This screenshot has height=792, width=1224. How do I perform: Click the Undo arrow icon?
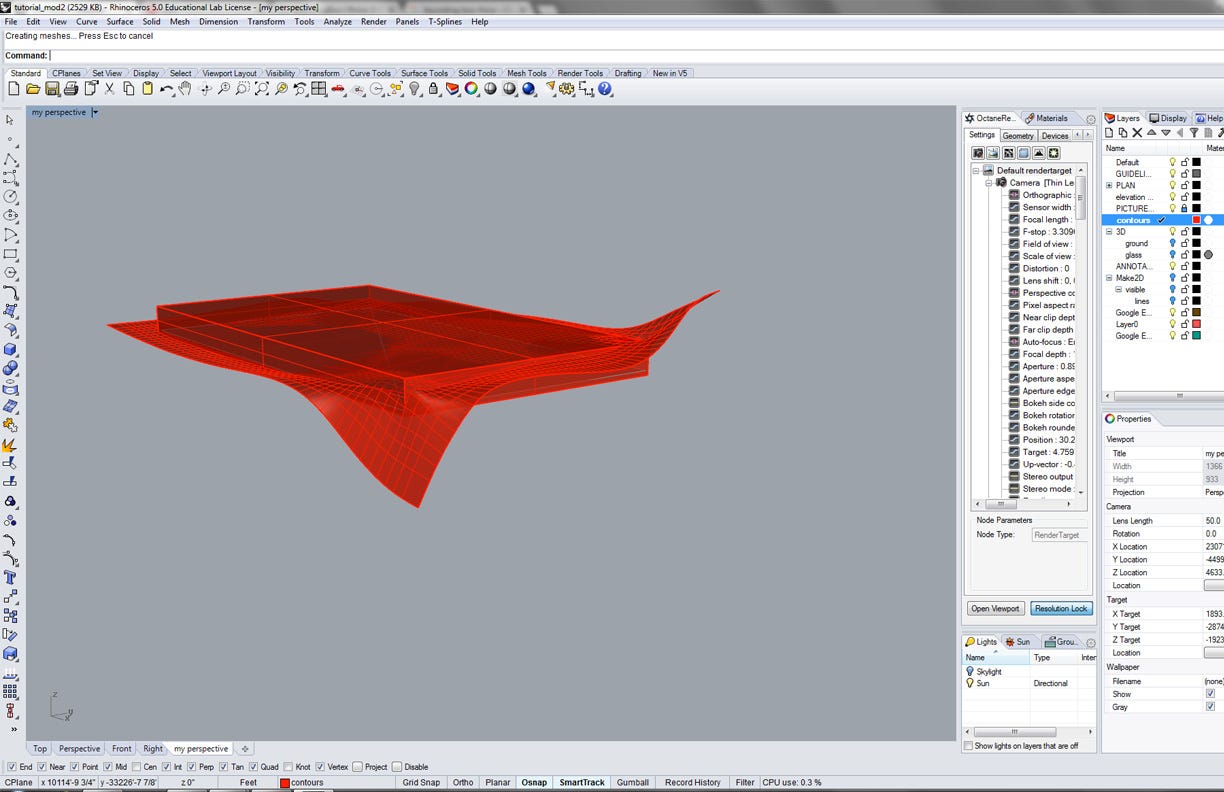[166, 89]
